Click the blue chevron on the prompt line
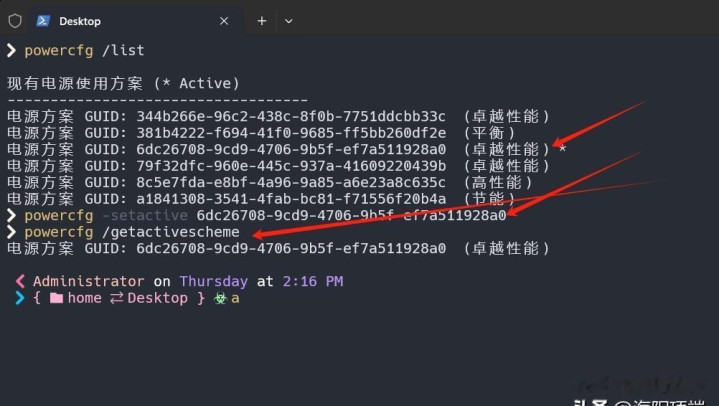This screenshot has height=406, width=719. (x=20, y=298)
